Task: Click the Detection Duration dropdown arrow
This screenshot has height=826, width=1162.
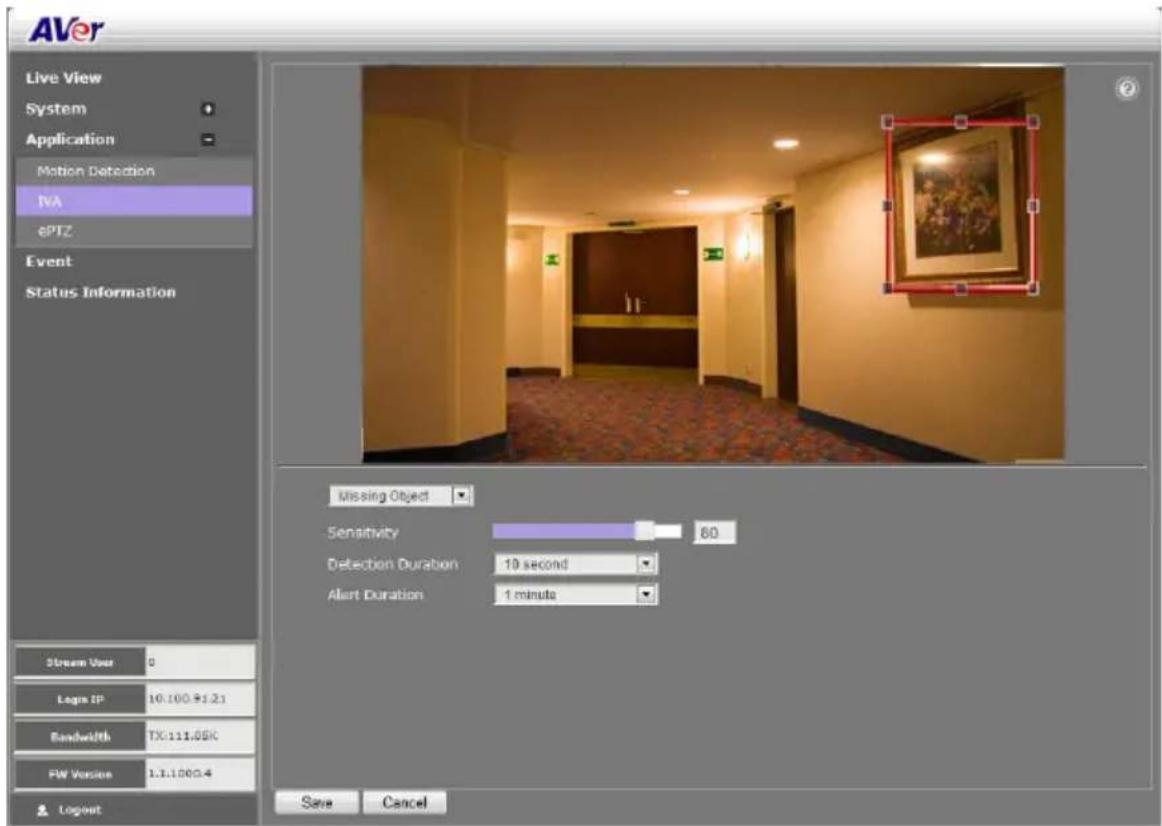Action: click(x=647, y=564)
